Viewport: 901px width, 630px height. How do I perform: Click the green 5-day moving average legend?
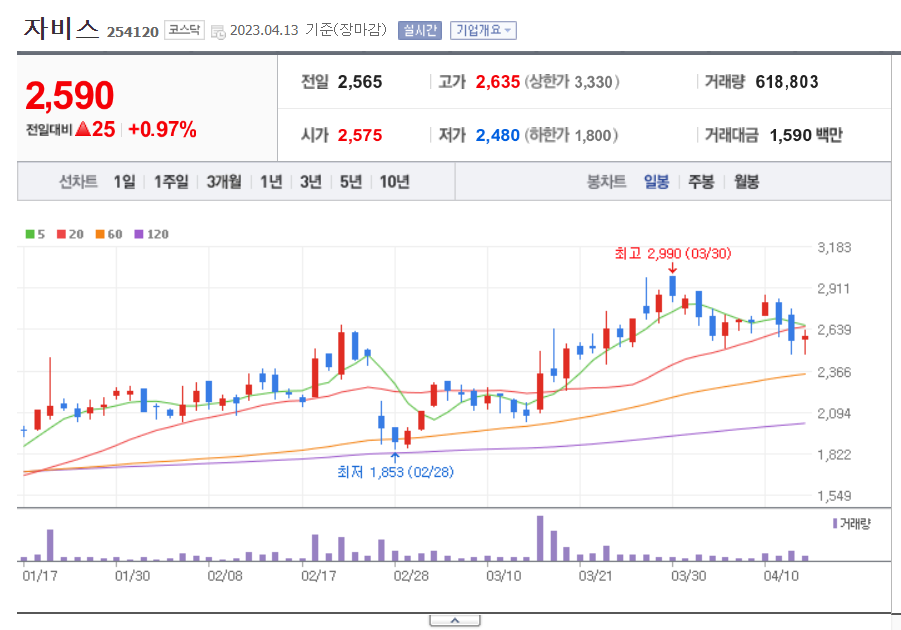tap(35, 234)
